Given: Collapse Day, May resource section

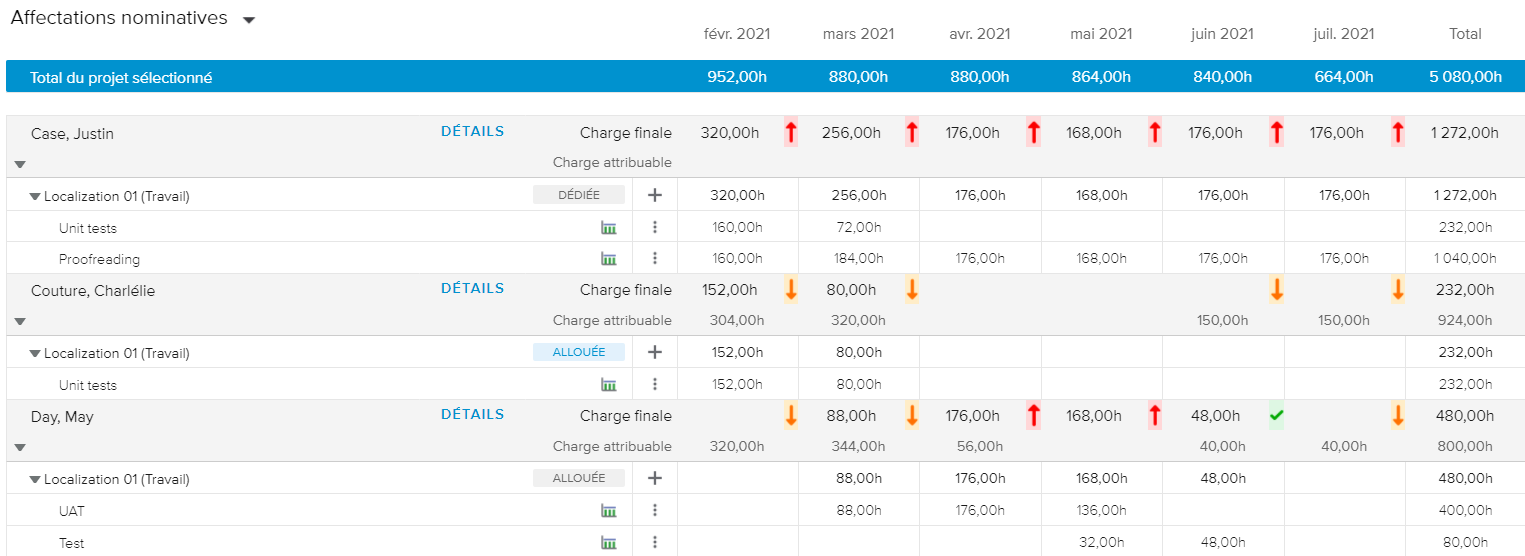Looking at the screenshot, I should tap(20, 448).
